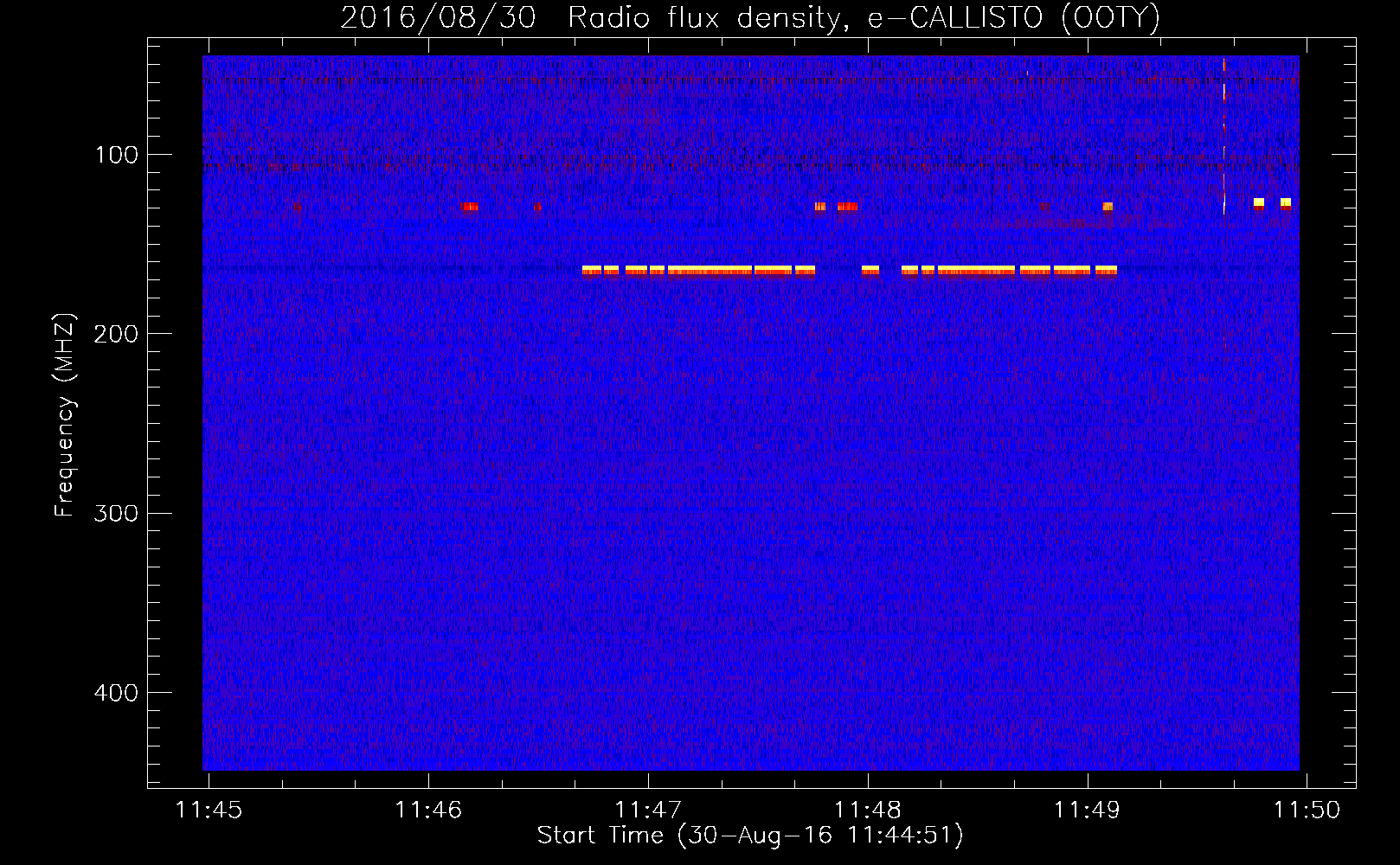Click the 11:45 time tick label
The height and width of the screenshot is (865, 1400).
tap(209, 810)
